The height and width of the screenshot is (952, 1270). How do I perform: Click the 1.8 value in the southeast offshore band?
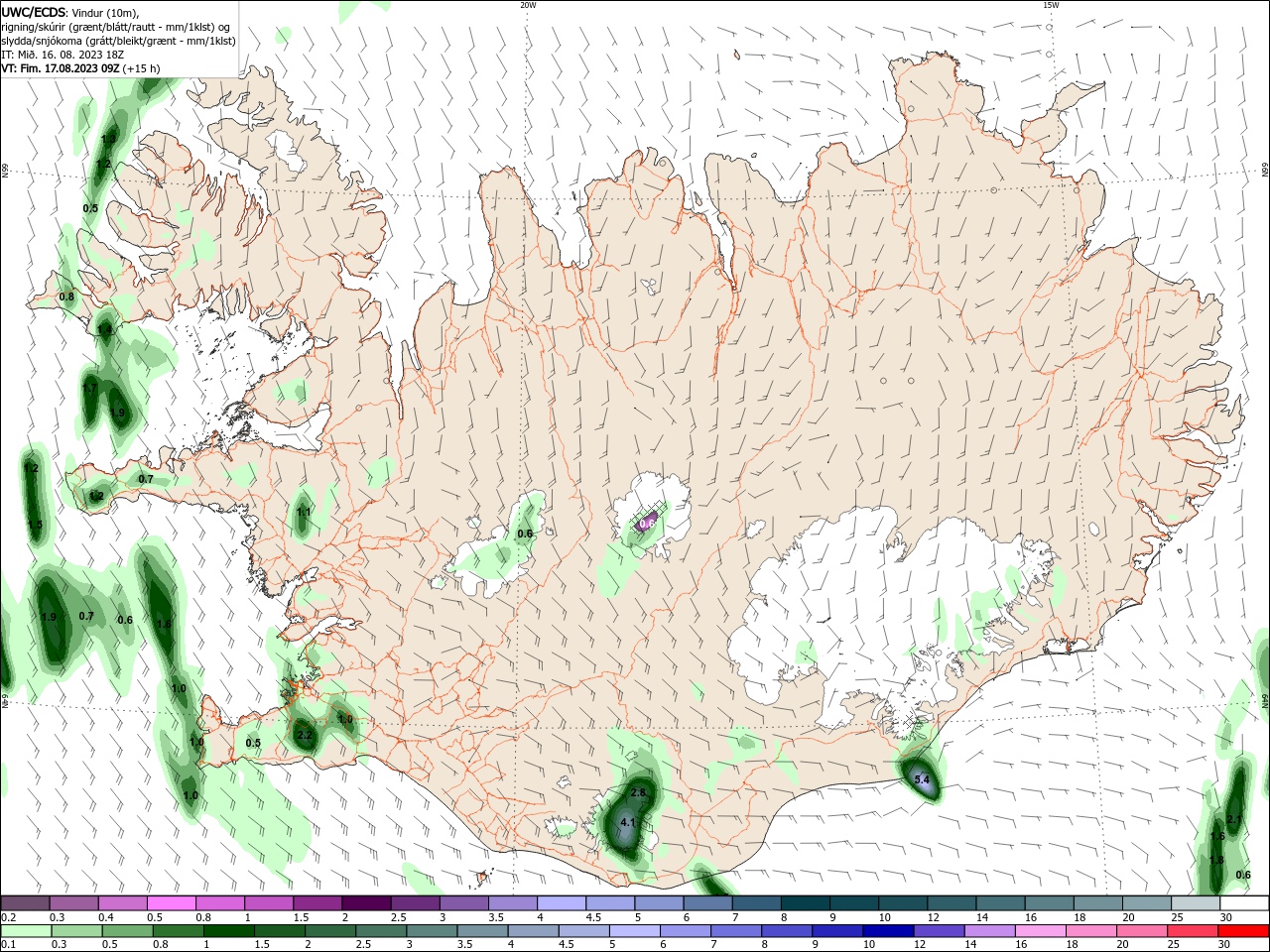point(1217,860)
